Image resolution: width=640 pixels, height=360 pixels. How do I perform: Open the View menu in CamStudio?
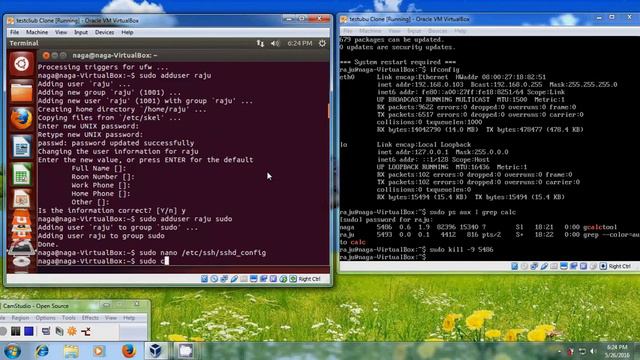point(111,318)
